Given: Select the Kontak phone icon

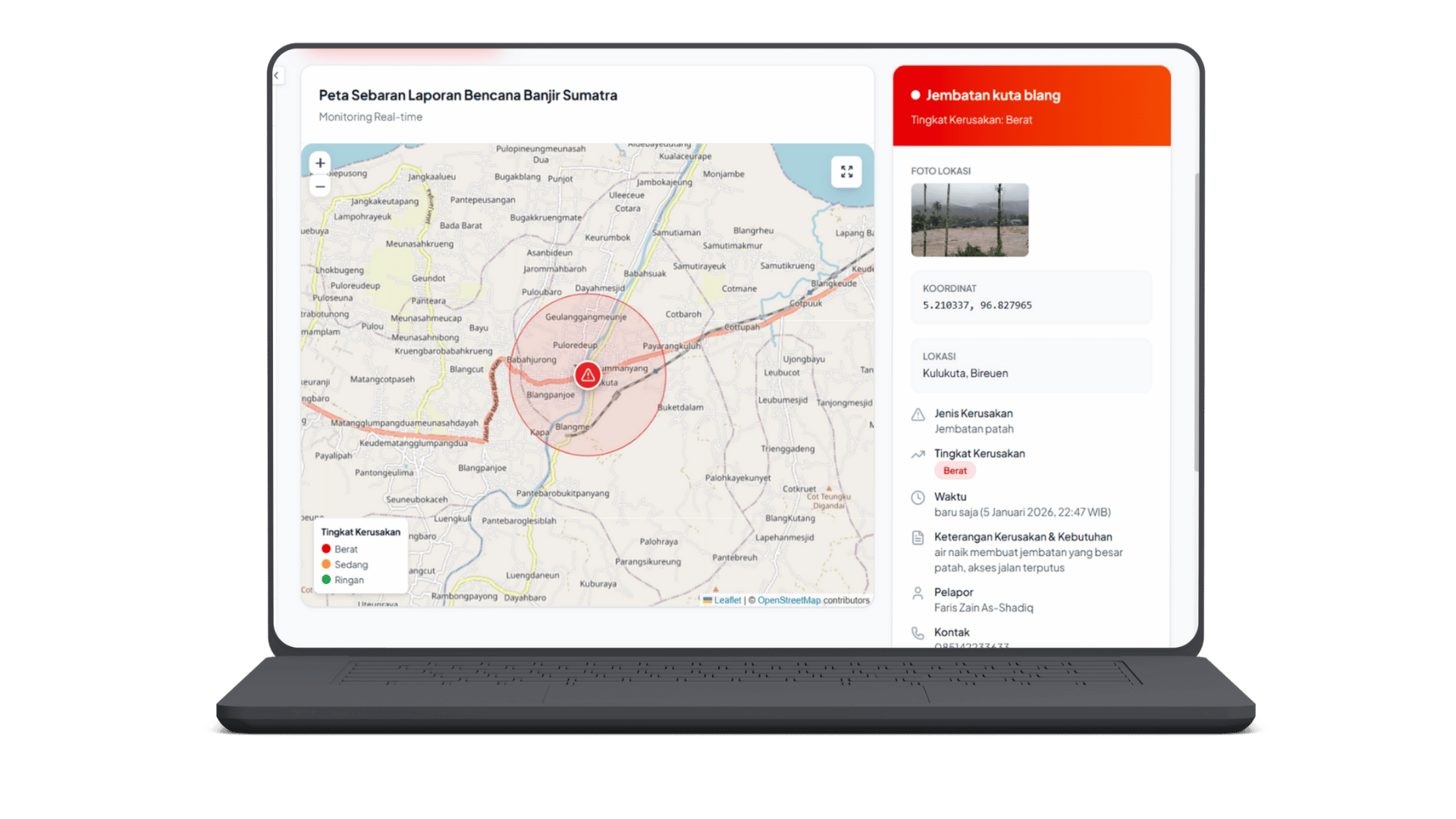Looking at the screenshot, I should [x=918, y=632].
